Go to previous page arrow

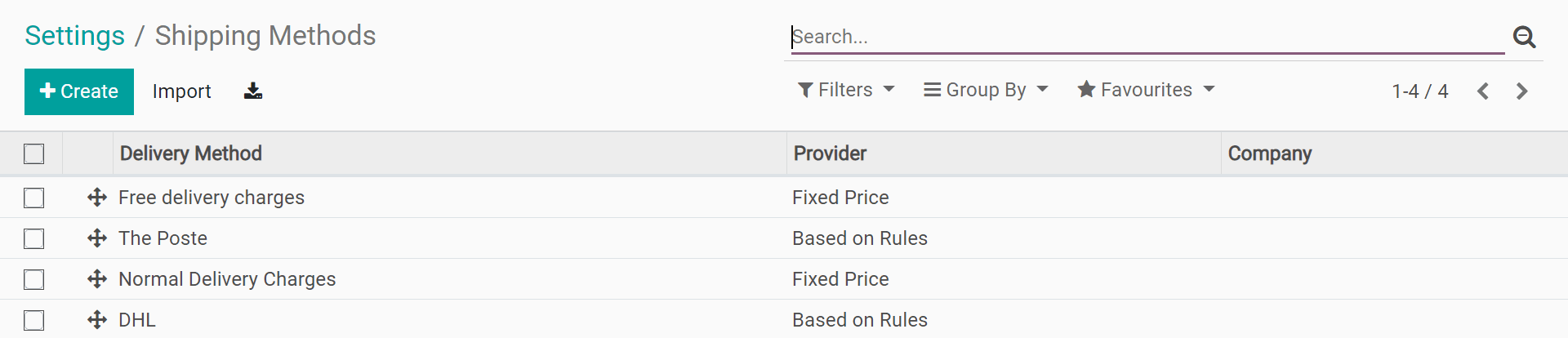(x=1483, y=91)
